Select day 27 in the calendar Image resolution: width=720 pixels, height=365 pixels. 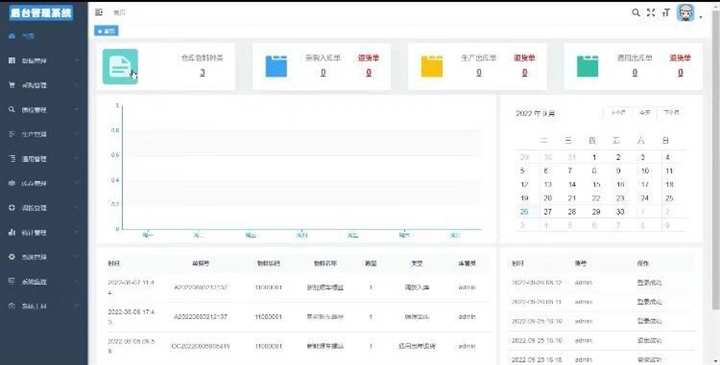click(547, 212)
